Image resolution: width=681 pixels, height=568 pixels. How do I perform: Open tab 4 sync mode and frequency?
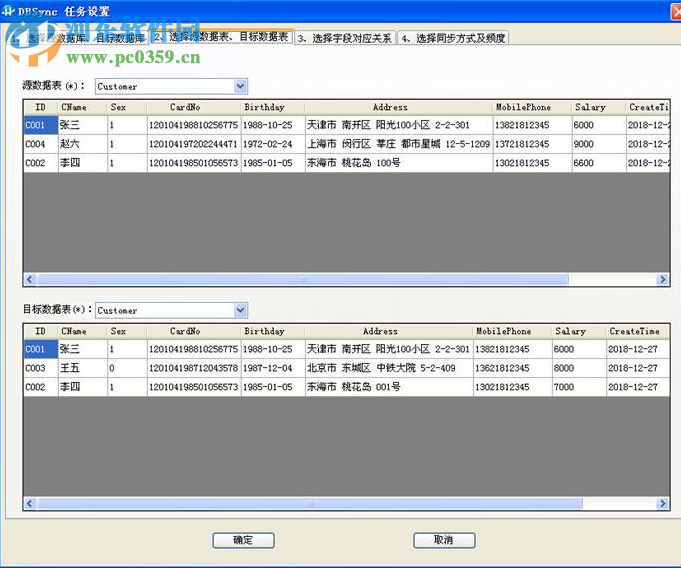coord(453,38)
